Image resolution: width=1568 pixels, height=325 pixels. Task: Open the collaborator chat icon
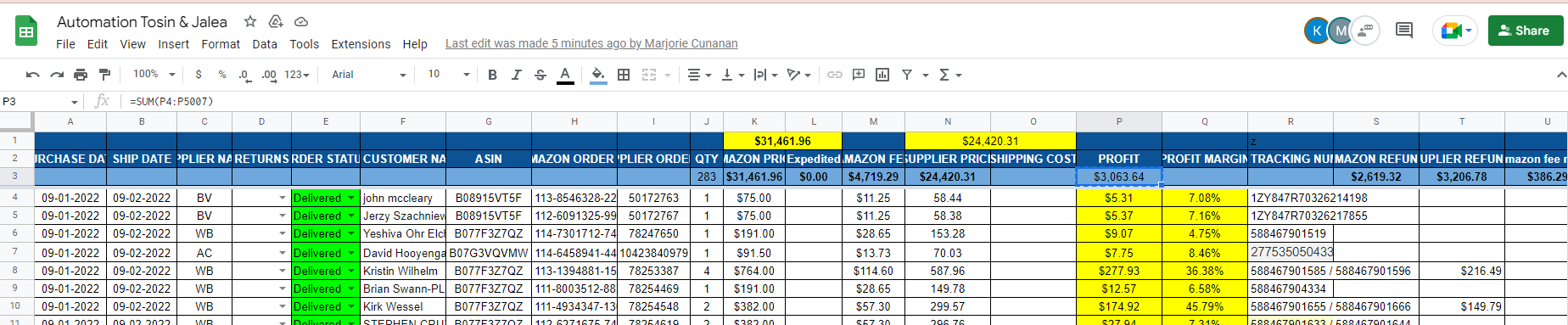pos(1365,31)
